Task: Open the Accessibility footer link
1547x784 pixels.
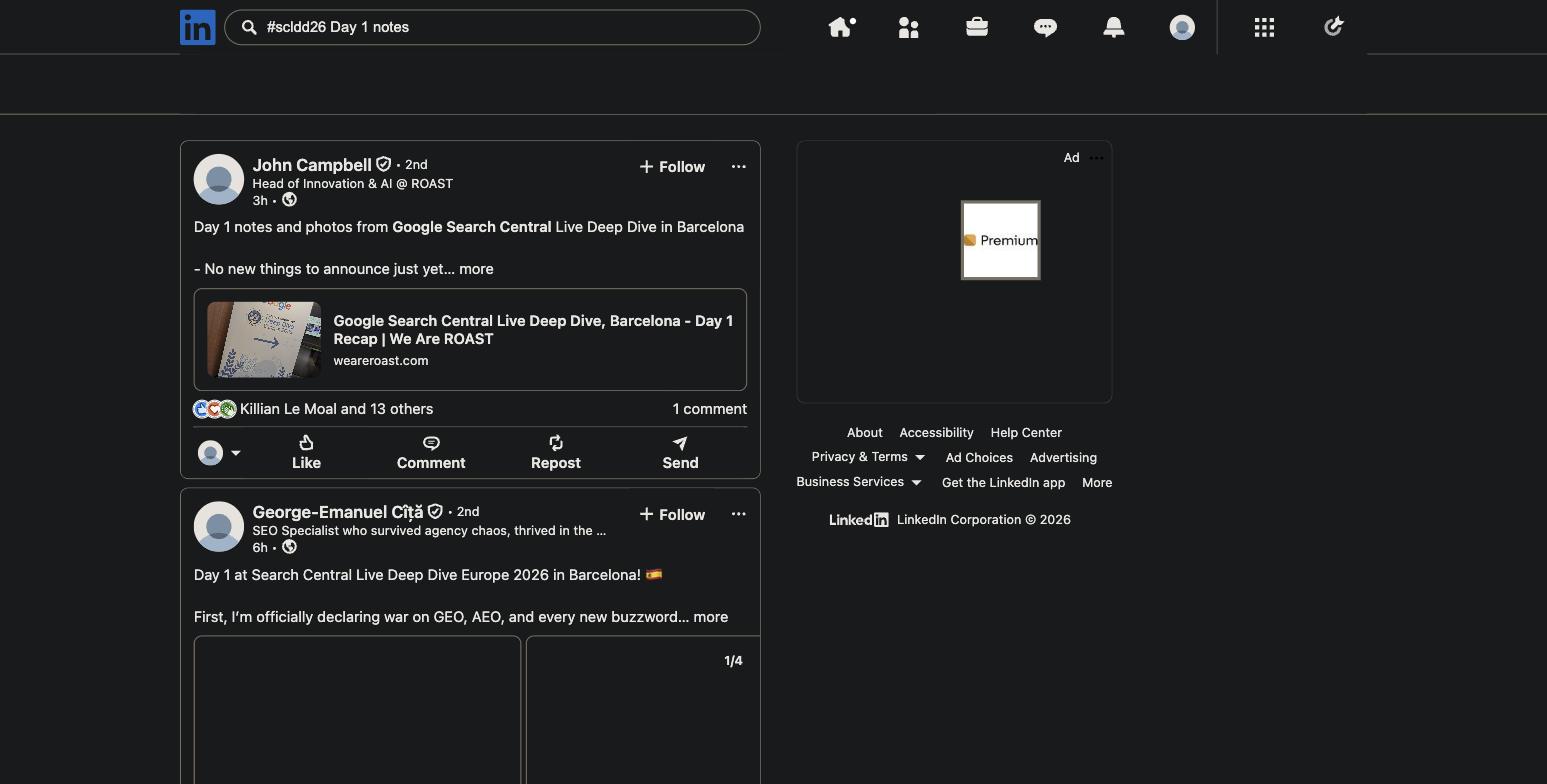Action: pyautogui.click(x=936, y=433)
